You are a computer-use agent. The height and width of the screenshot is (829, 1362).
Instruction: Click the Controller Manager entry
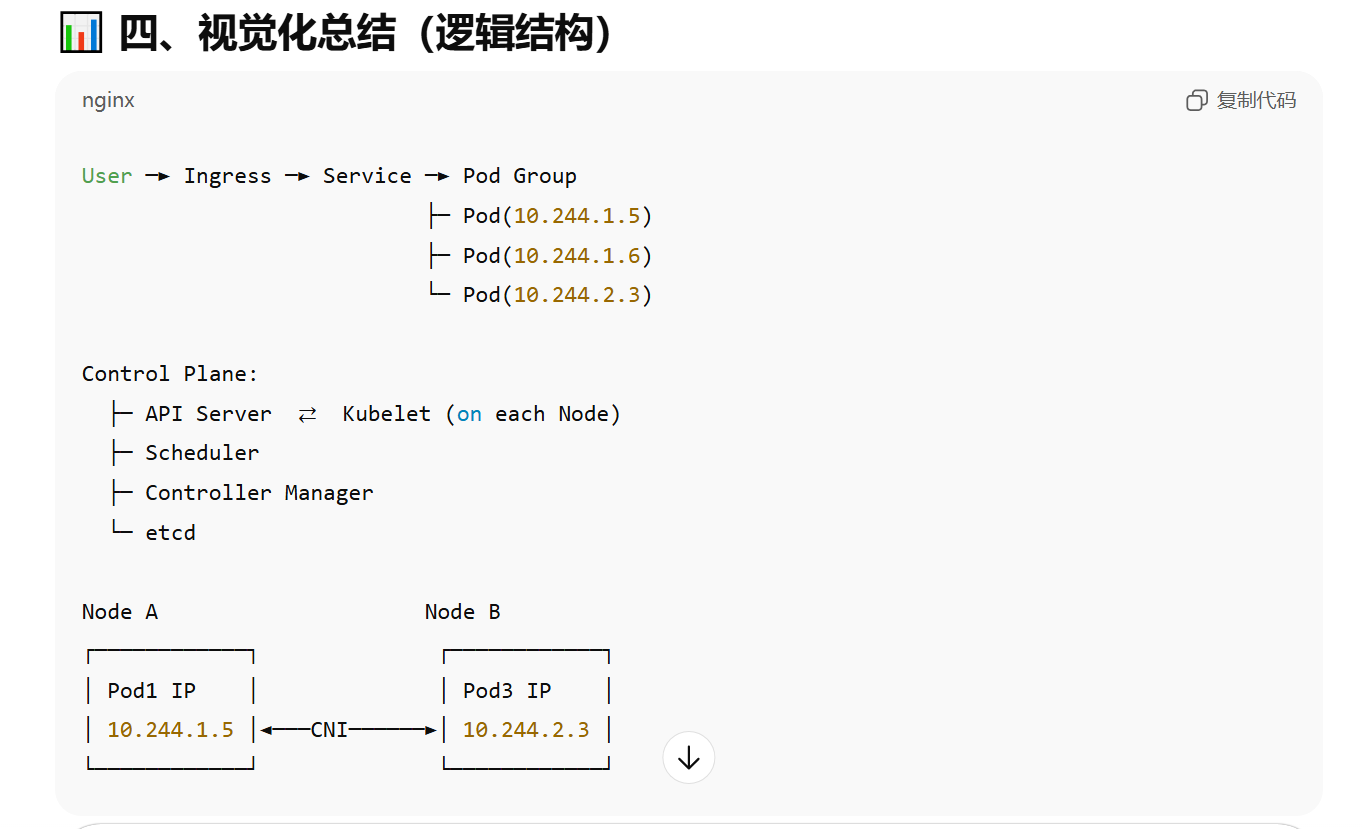tap(259, 493)
